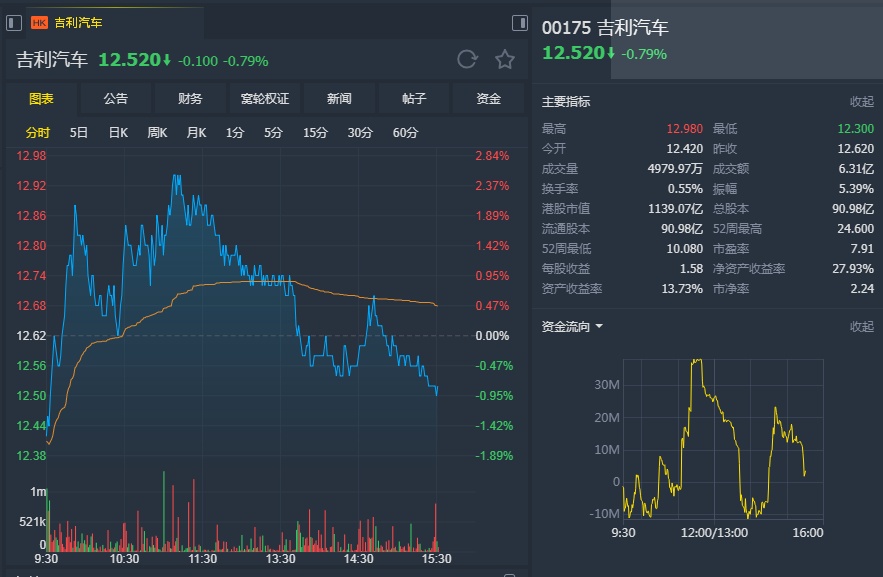Image resolution: width=883 pixels, height=577 pixels.
Task: Toggle the left panel layout icon
Action: point(11,22)
